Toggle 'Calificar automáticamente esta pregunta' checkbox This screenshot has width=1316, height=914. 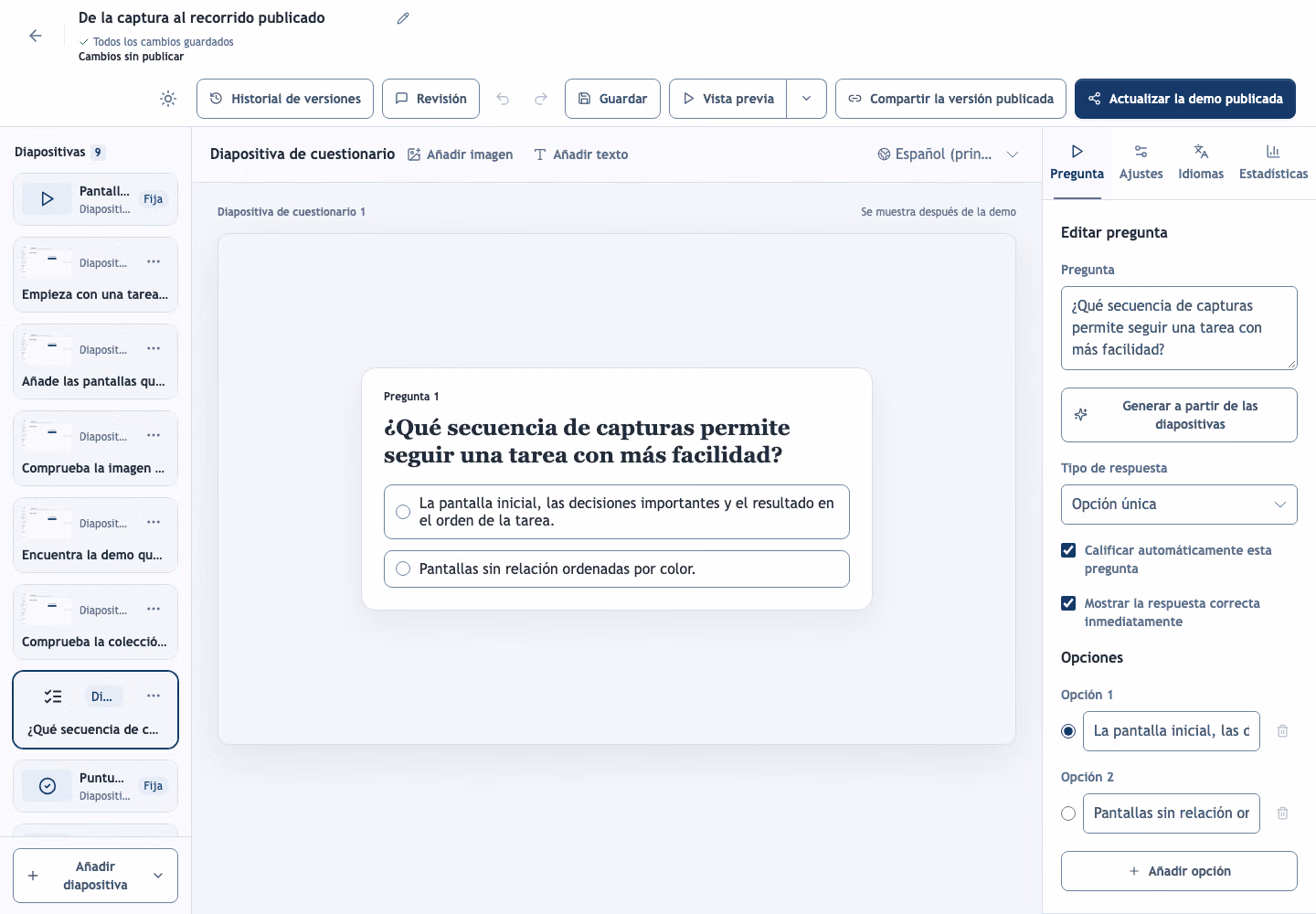1068,550
